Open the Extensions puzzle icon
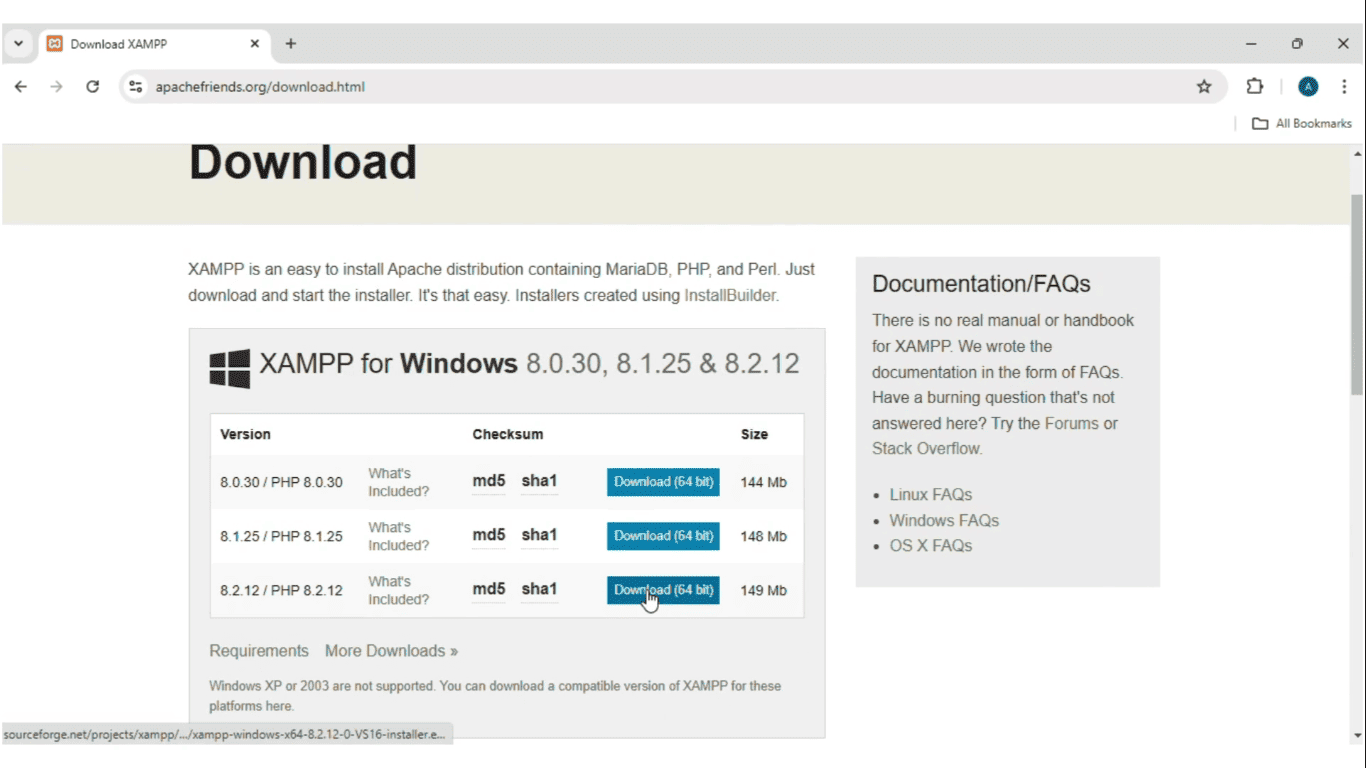The image size is (1366, 768). click(x=1255, y=87)
